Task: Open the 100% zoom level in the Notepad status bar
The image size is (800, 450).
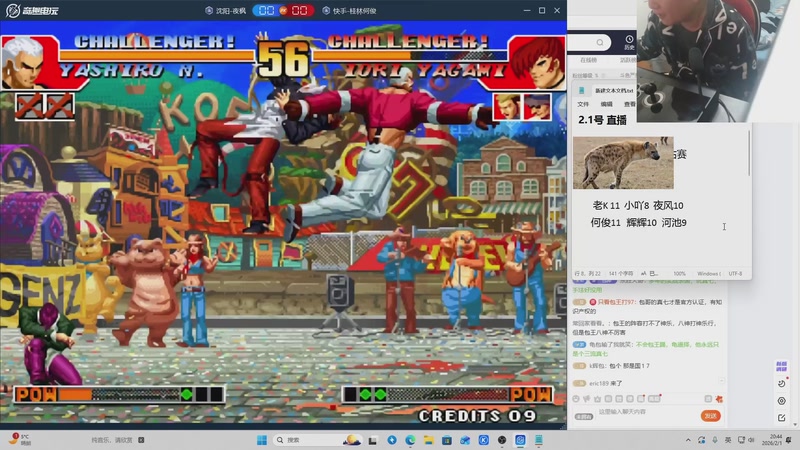Action: tap(679, 273)
